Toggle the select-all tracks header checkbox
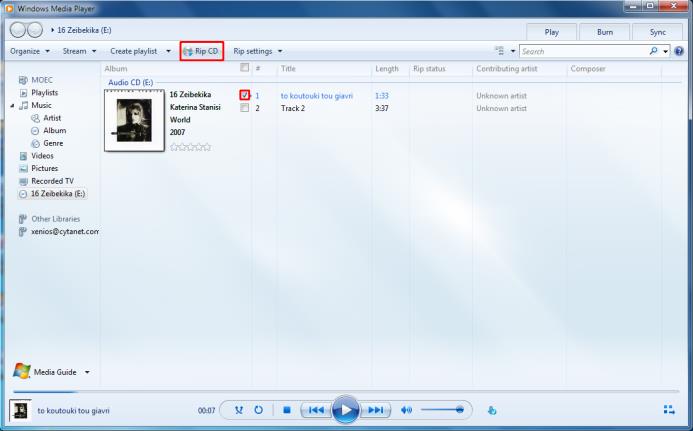The width and height of the screenshot is (693, 431). [x=244, y=67]
